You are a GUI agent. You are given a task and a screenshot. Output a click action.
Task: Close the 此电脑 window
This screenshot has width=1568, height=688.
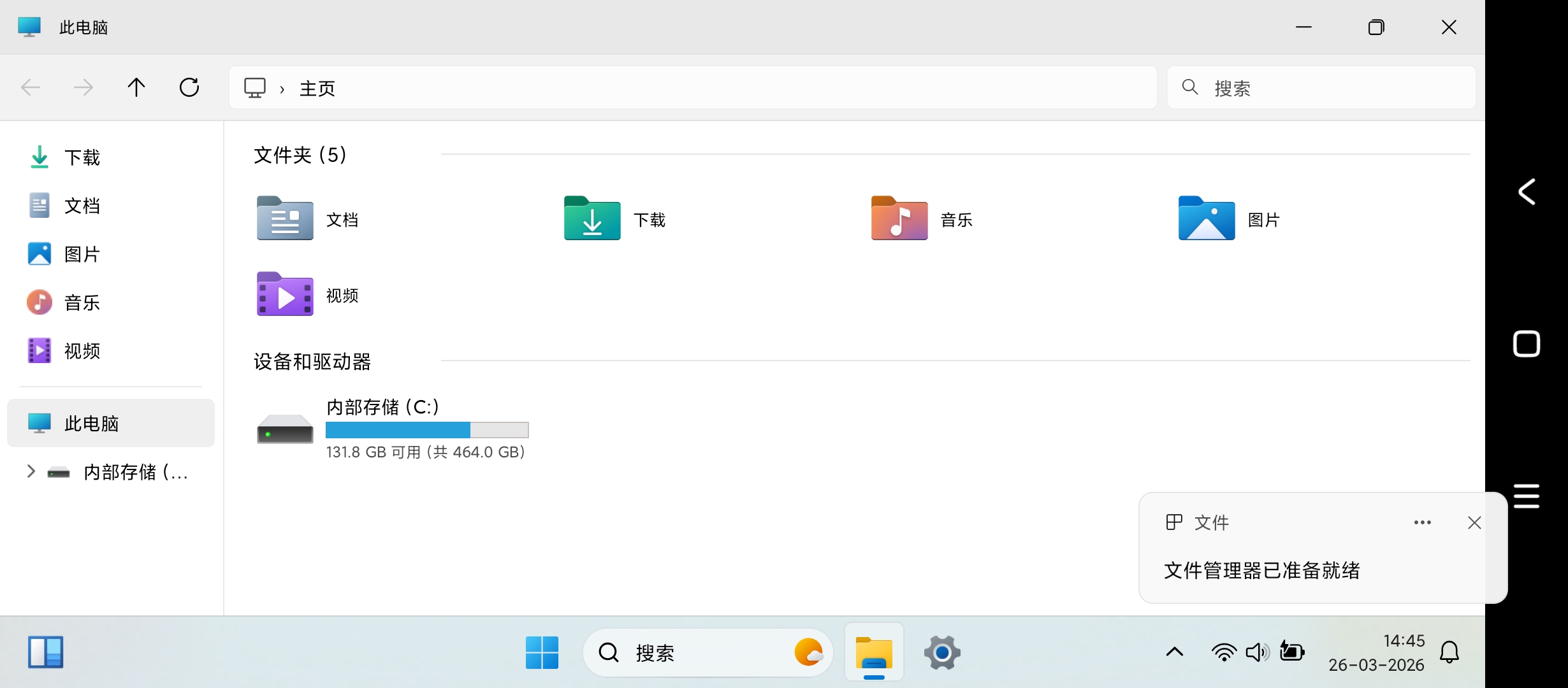[x=1449, y=27]
